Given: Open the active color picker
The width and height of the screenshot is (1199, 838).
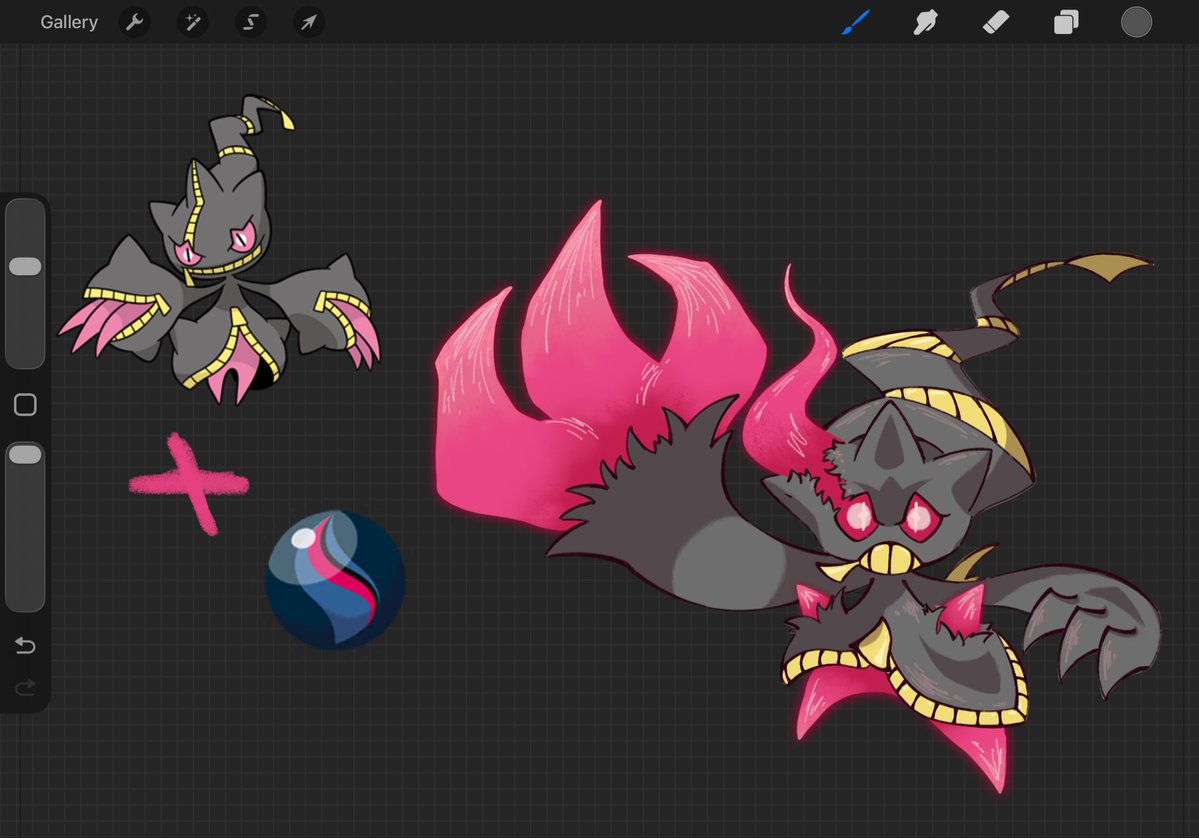Looking at the screenshot, I should point(1136,22).
